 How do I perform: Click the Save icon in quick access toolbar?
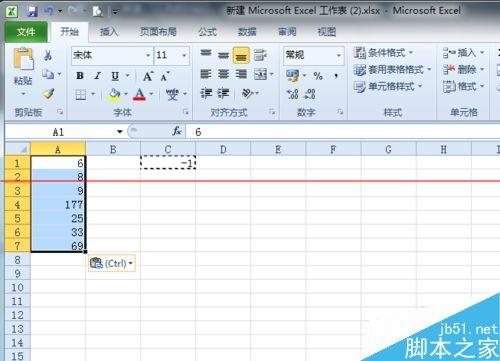(x=32, y=12)
